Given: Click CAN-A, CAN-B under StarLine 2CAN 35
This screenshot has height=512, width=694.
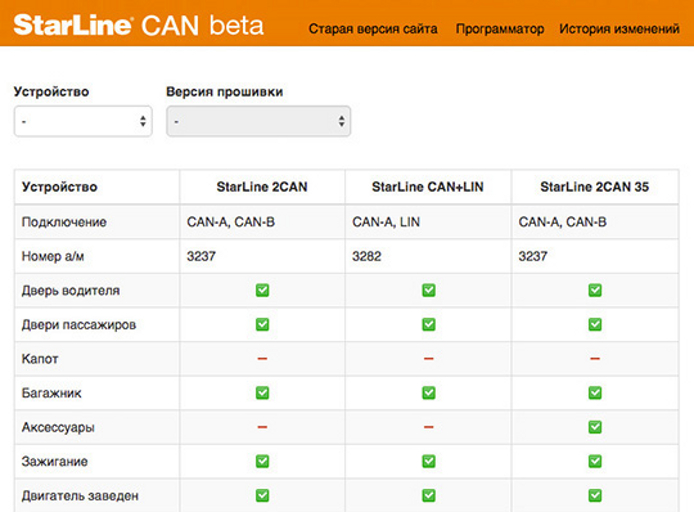Looking at the screenshot, I should click(563, 222).
